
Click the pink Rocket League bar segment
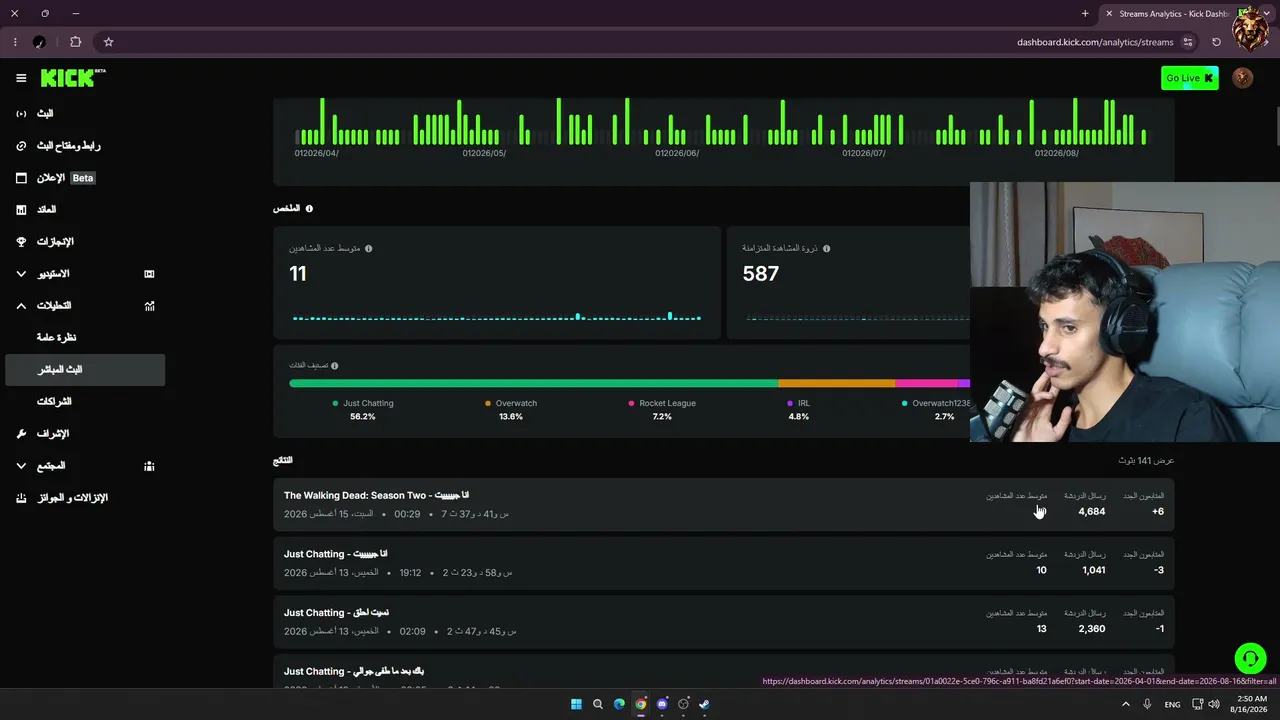pos(927,383)
